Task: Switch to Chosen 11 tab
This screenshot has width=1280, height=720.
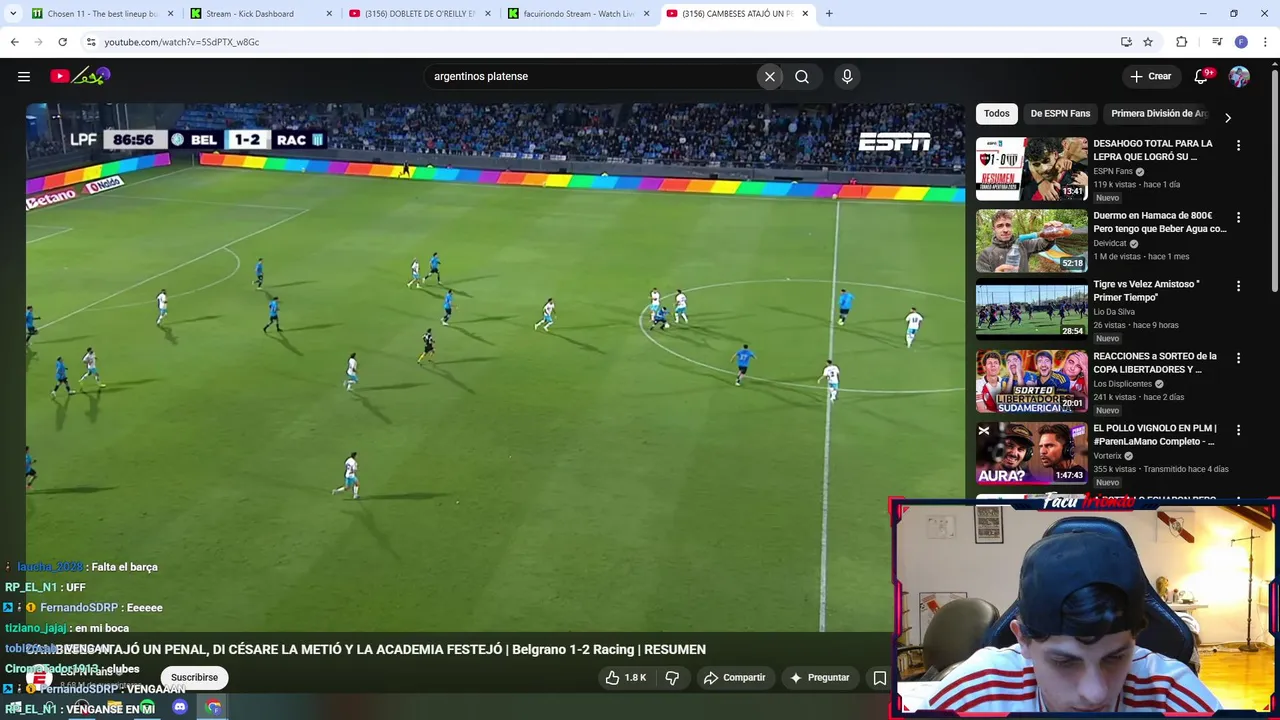Action: (103, 14)
